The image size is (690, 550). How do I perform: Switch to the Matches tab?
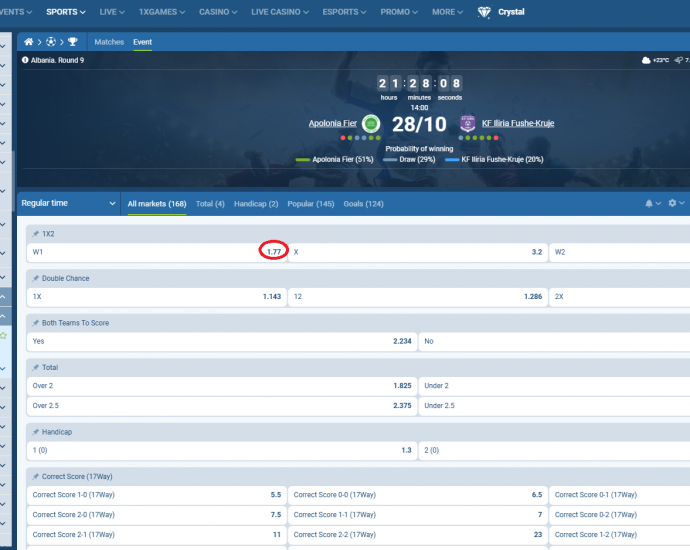pos(109,42)
